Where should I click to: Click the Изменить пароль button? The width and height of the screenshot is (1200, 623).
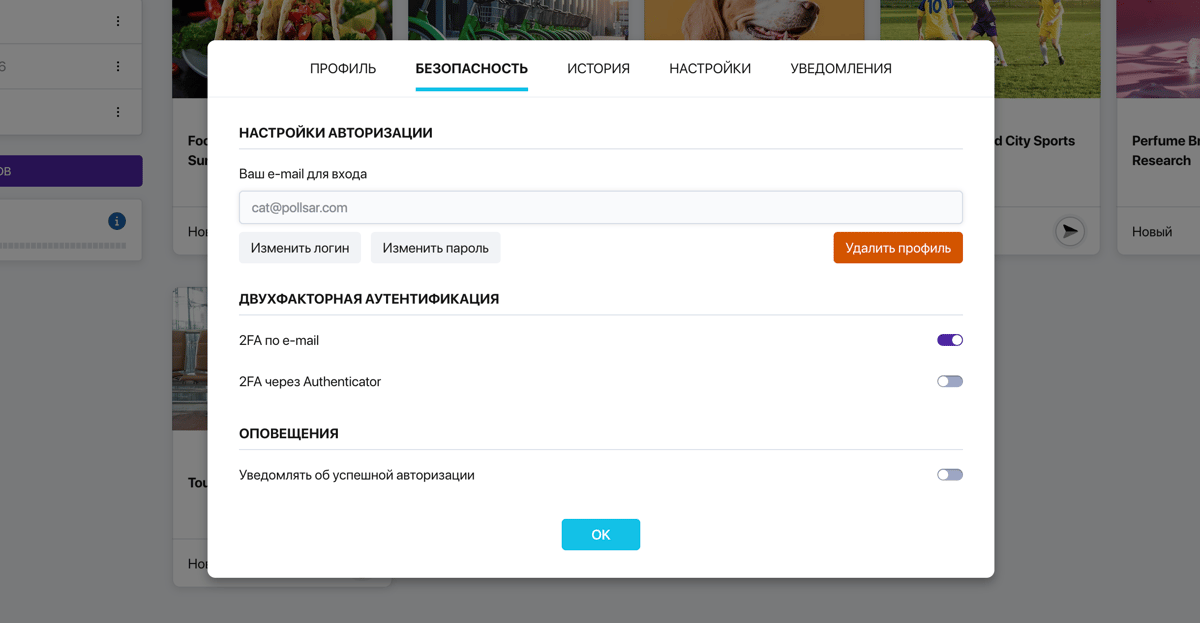coord(436,248)
